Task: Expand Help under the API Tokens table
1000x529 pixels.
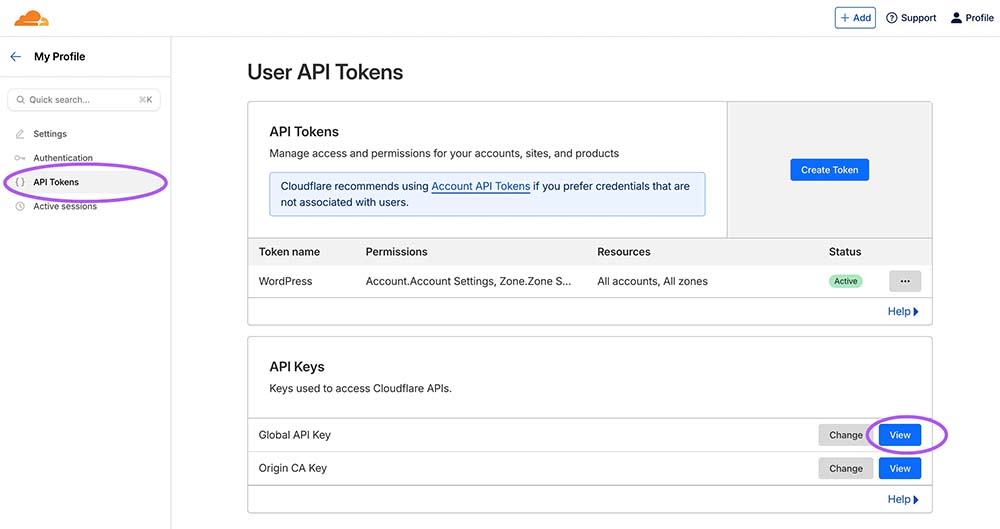Action: point(903,312)
